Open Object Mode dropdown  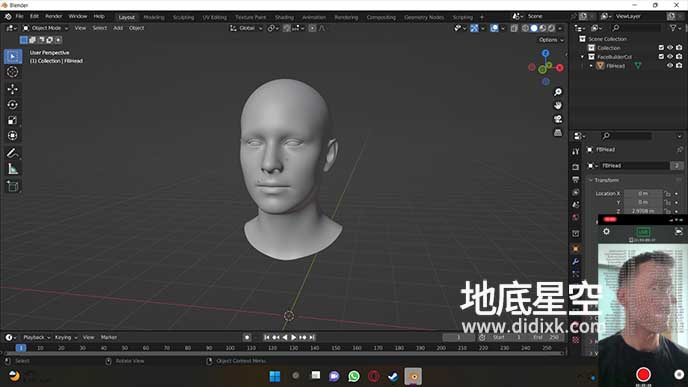click(46, 28)
